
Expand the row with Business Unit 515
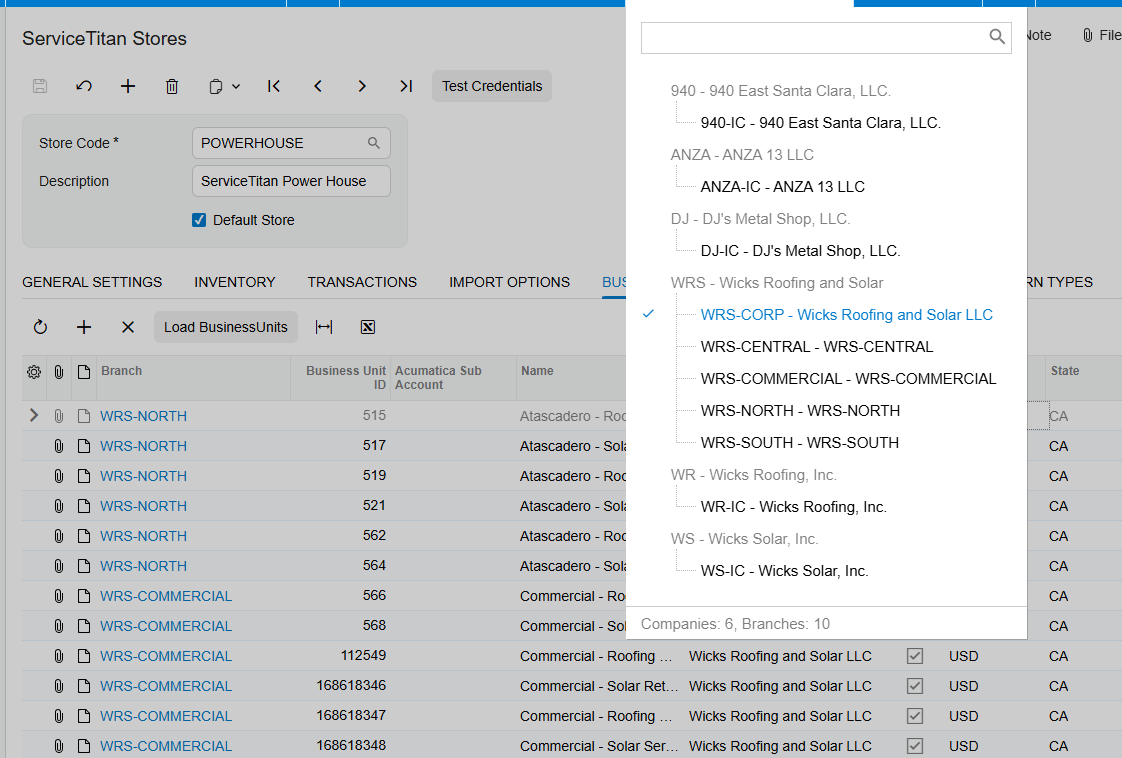coord(34,415)
